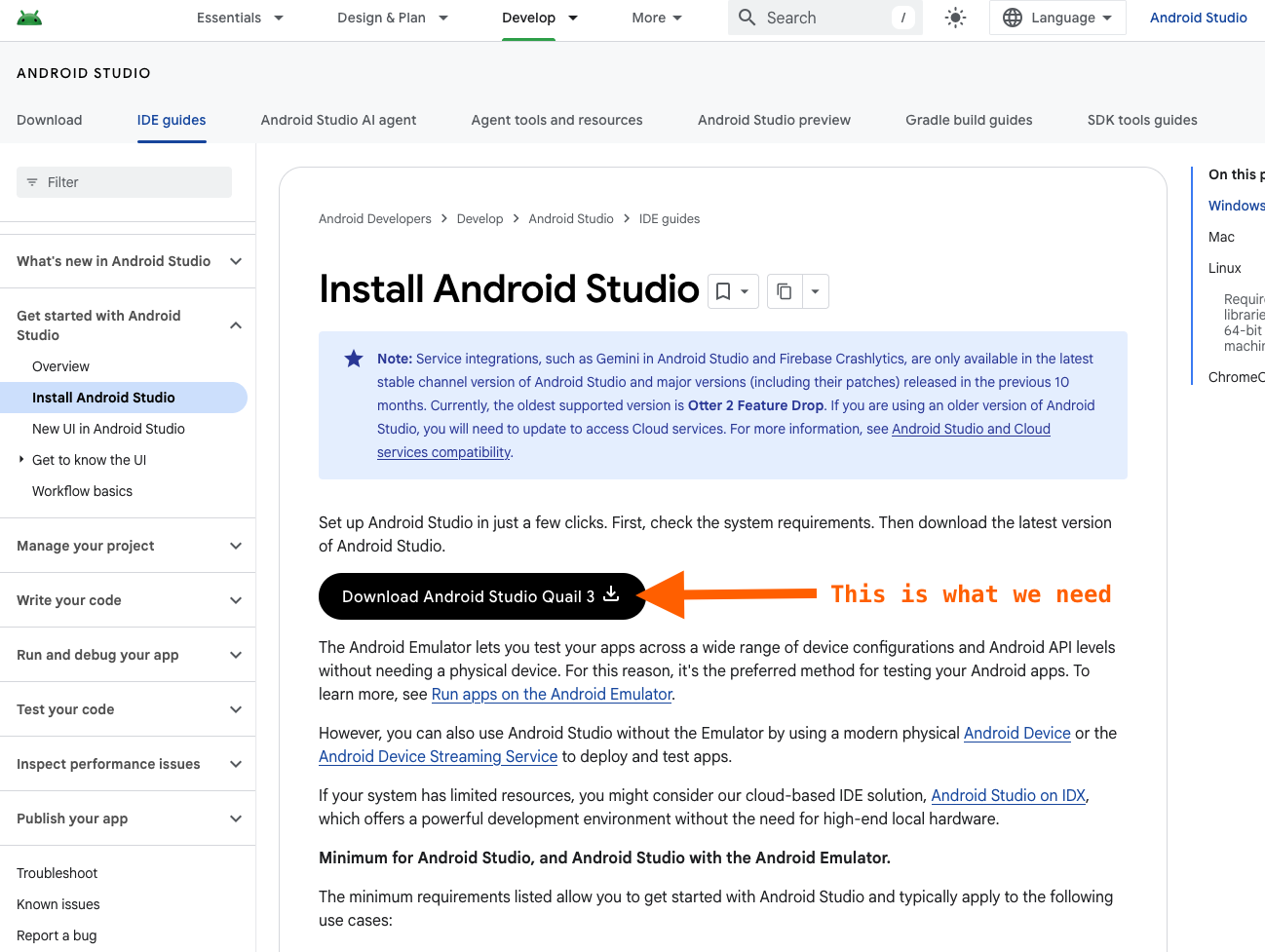Image resolution: width=1265 pixels, height=952 pixels.
Task: Bookmark this page with the bookmark icon
Action: pos(723,291)
